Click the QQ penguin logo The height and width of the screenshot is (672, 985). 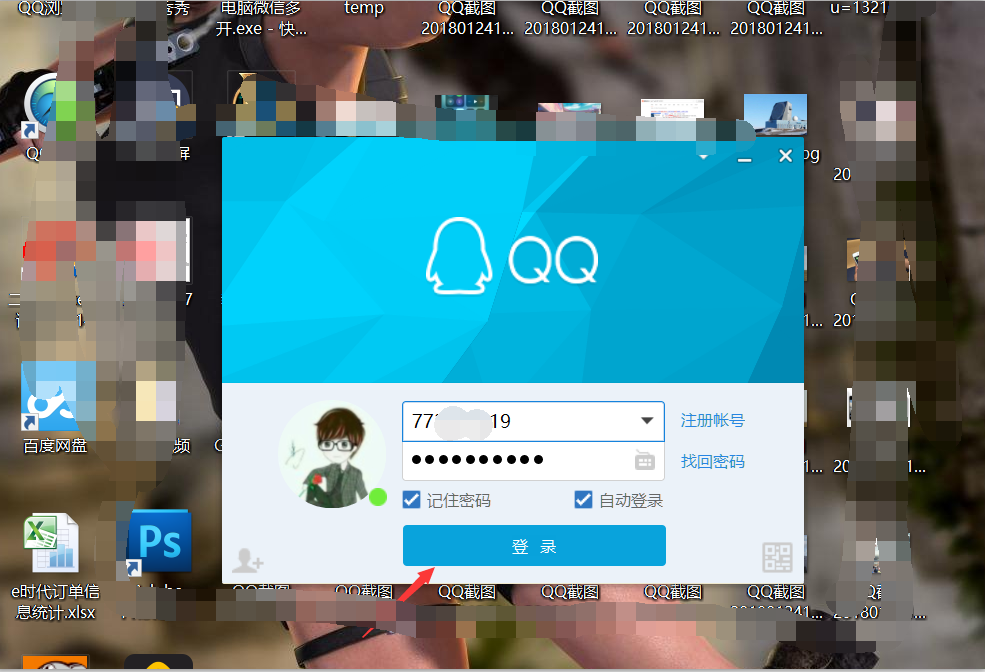tap(459, 256)
